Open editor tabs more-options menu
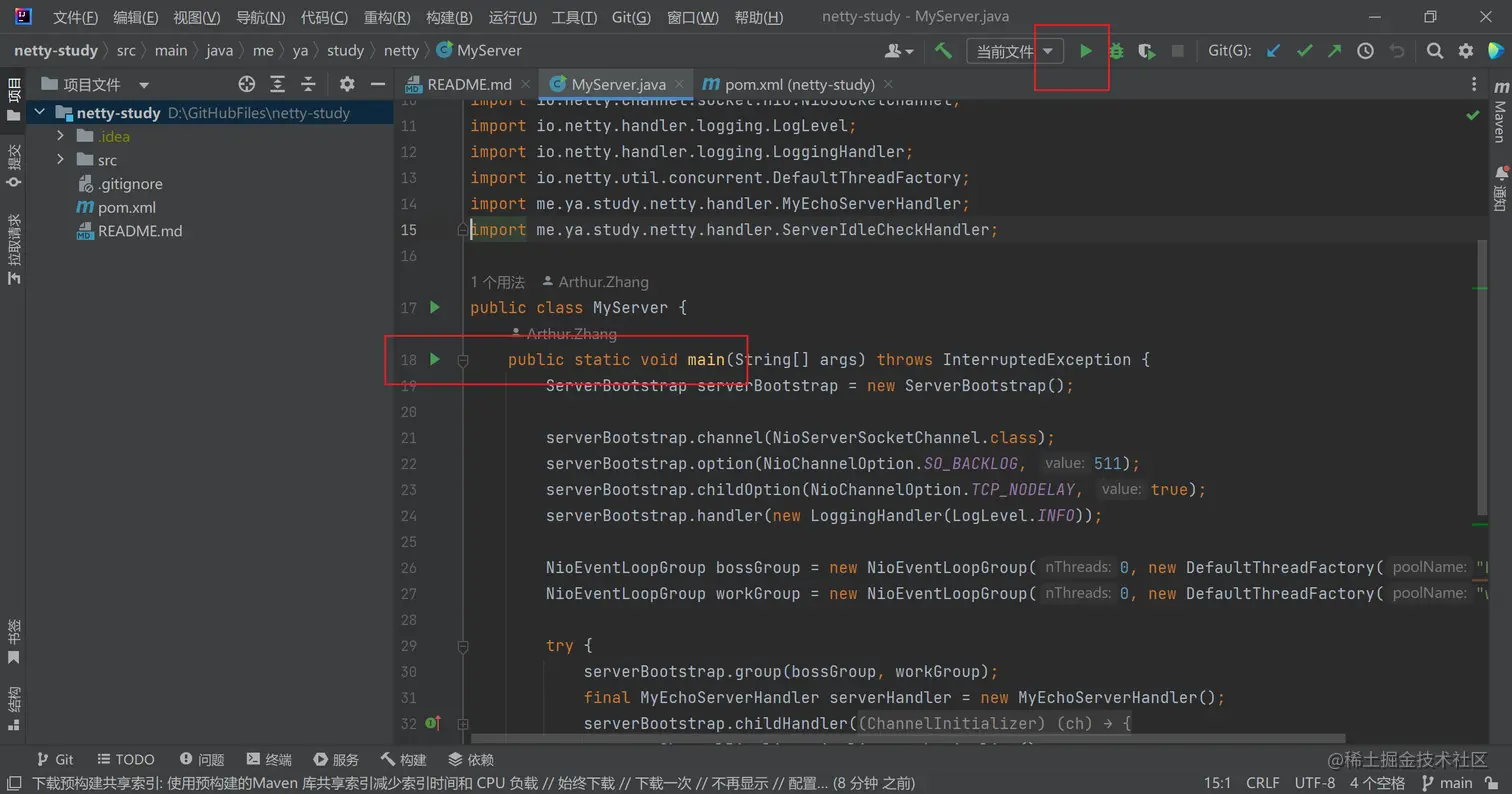Screen dimensions: 1512x794 click(x=1474, y=85)
